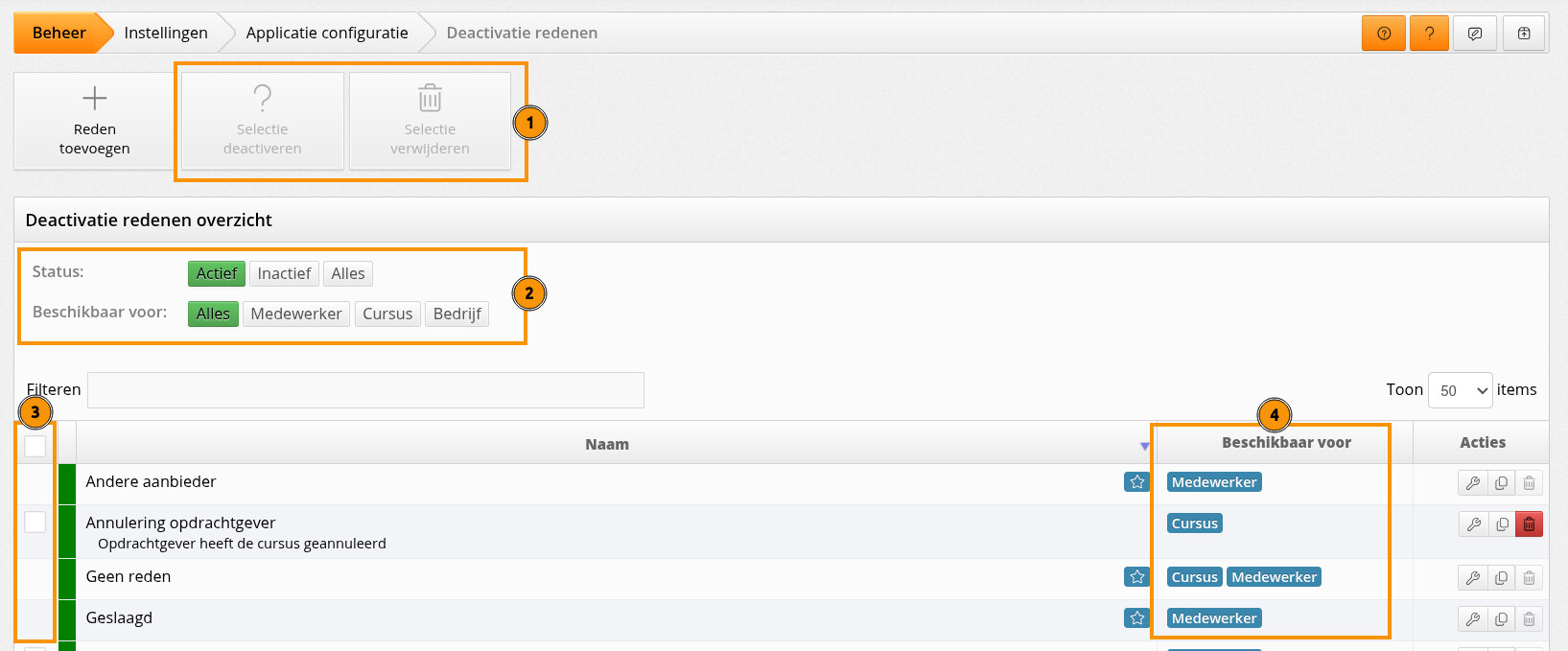
Task: Click copy icon for Annulering opdrachtgever row
Action: click(x=1501, y=524)
